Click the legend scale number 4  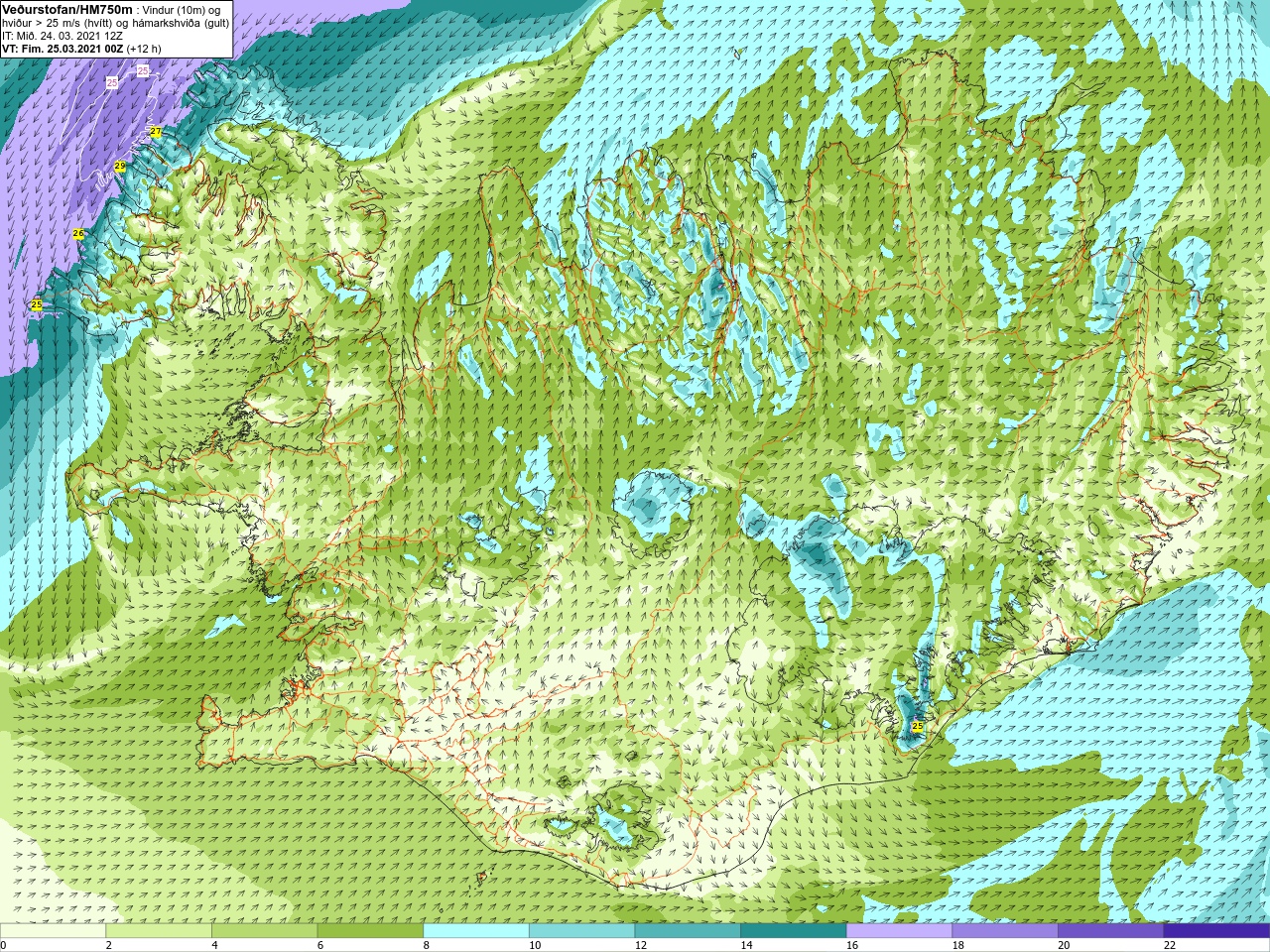(214, 945)
